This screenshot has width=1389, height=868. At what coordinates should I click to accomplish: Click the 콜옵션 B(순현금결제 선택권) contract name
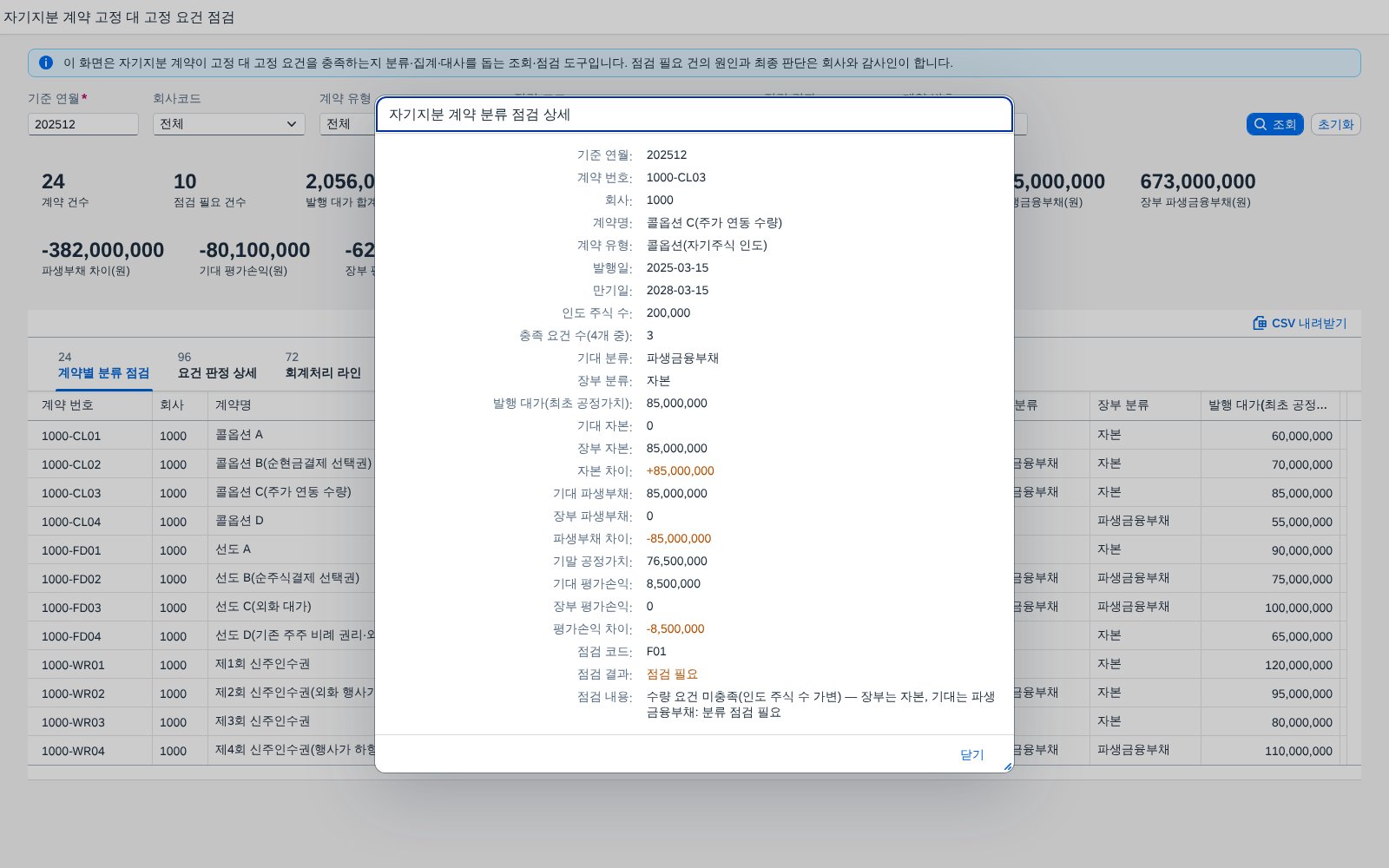(293, 464)
